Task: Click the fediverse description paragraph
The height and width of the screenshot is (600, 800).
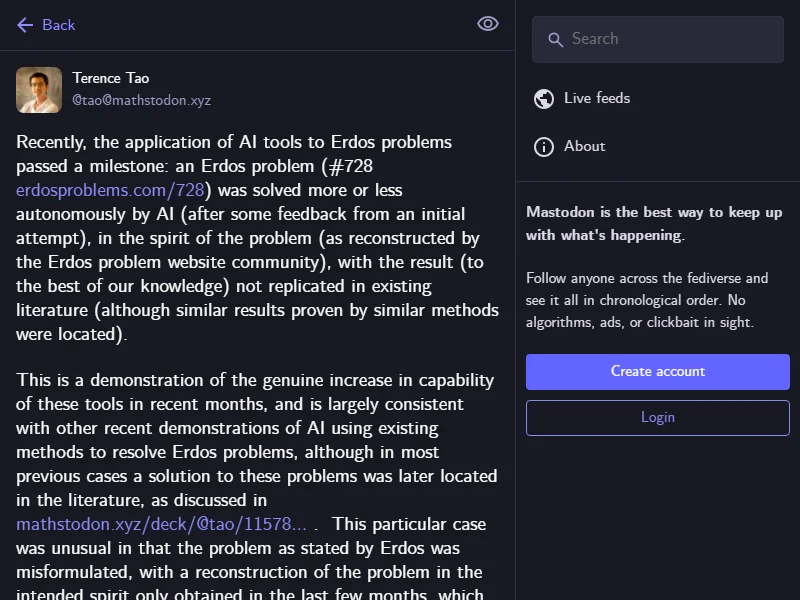Action: (x=647, y=300)
